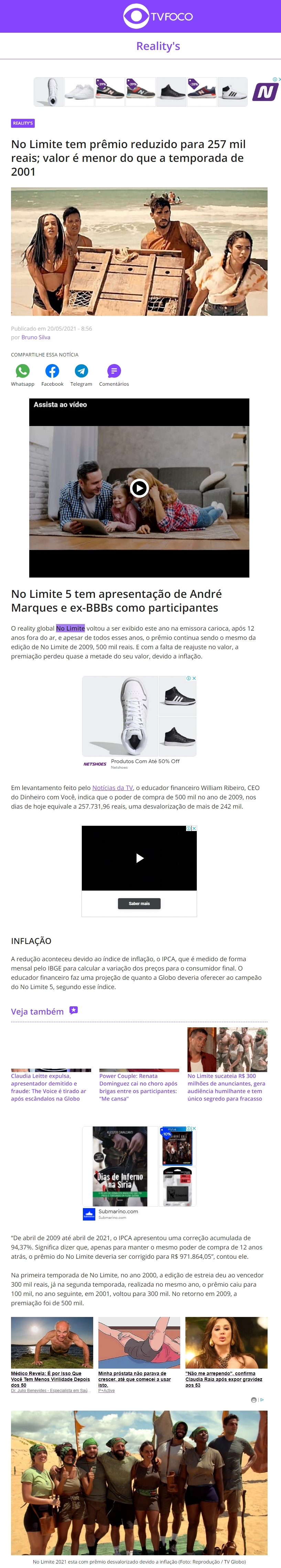The width and height of the screenshot is (281, 1568).
Task: Click the TV Foco logo
Action: coord(158,17)
